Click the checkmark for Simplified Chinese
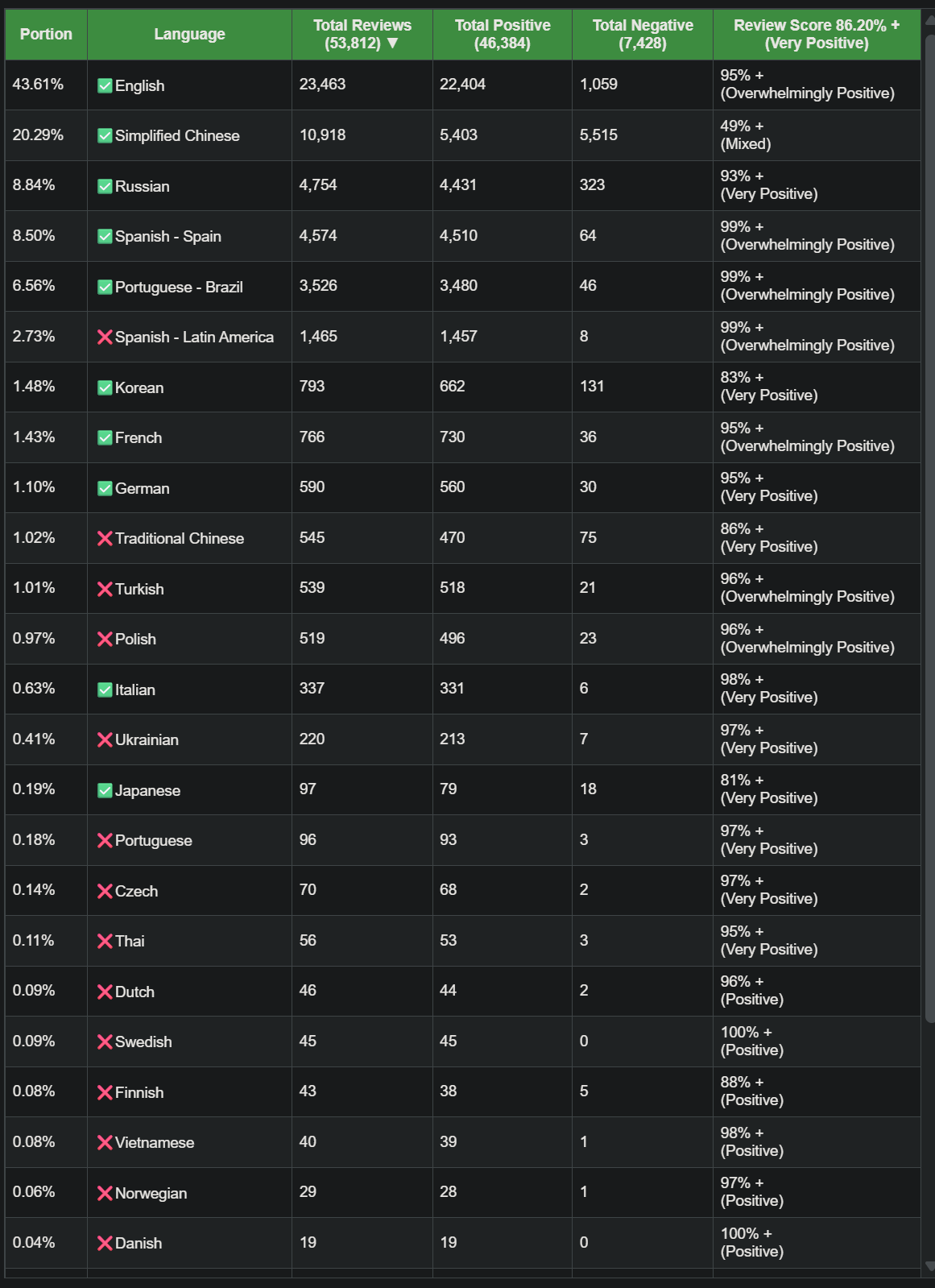The image size is (935, 1288). tap(105, 136)
